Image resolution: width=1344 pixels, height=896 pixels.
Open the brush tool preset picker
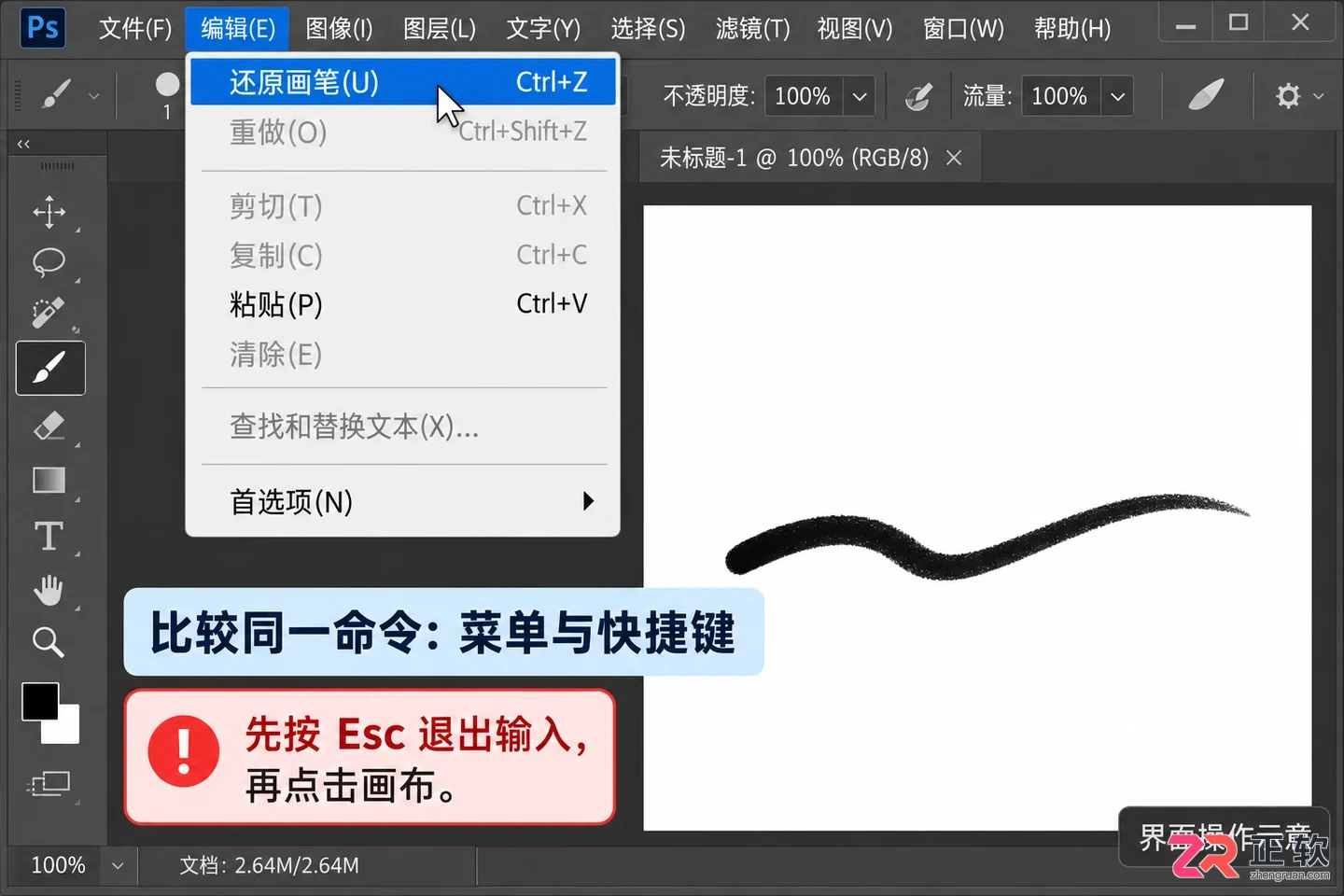[x=57, y=94]
